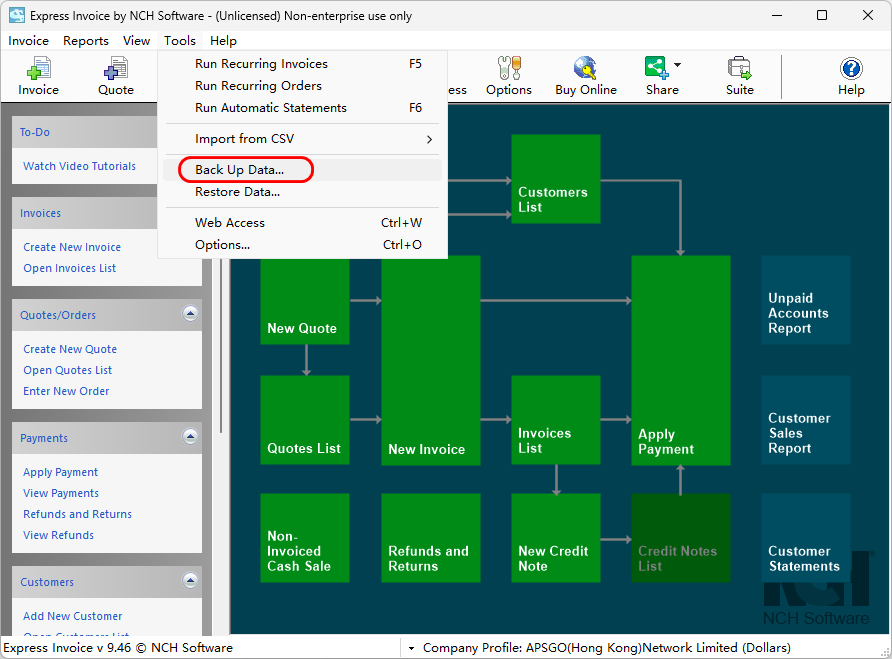The width and height of the screenshot is (892, 659).
Task: Open the Invoice menu
Action: point(28,41)
